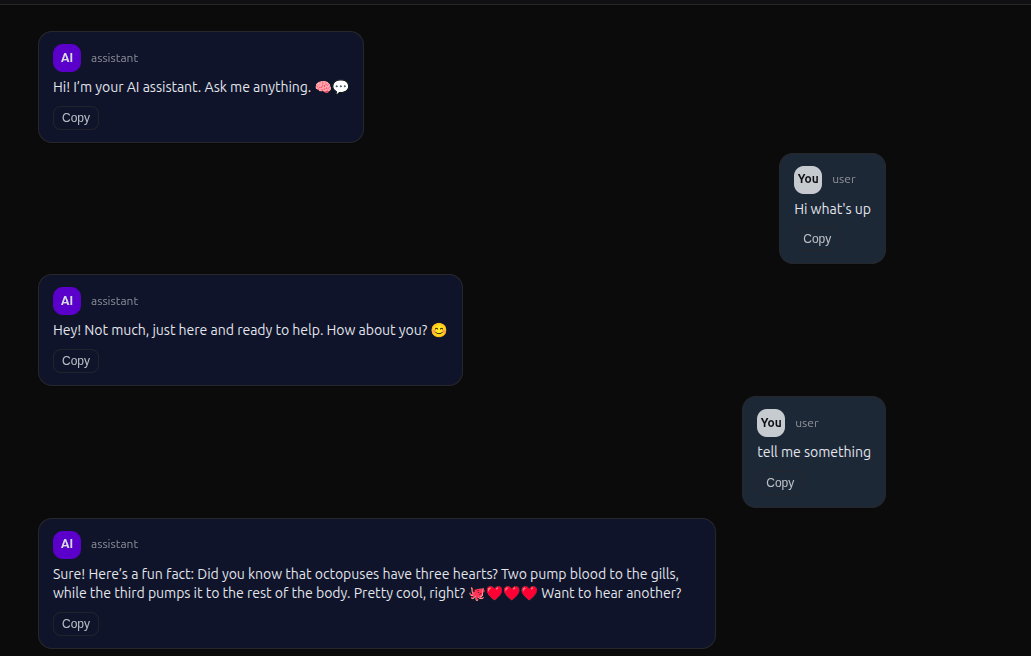Click the "assistant" label on "Hey! Not much" bubble

click(114, 301)
